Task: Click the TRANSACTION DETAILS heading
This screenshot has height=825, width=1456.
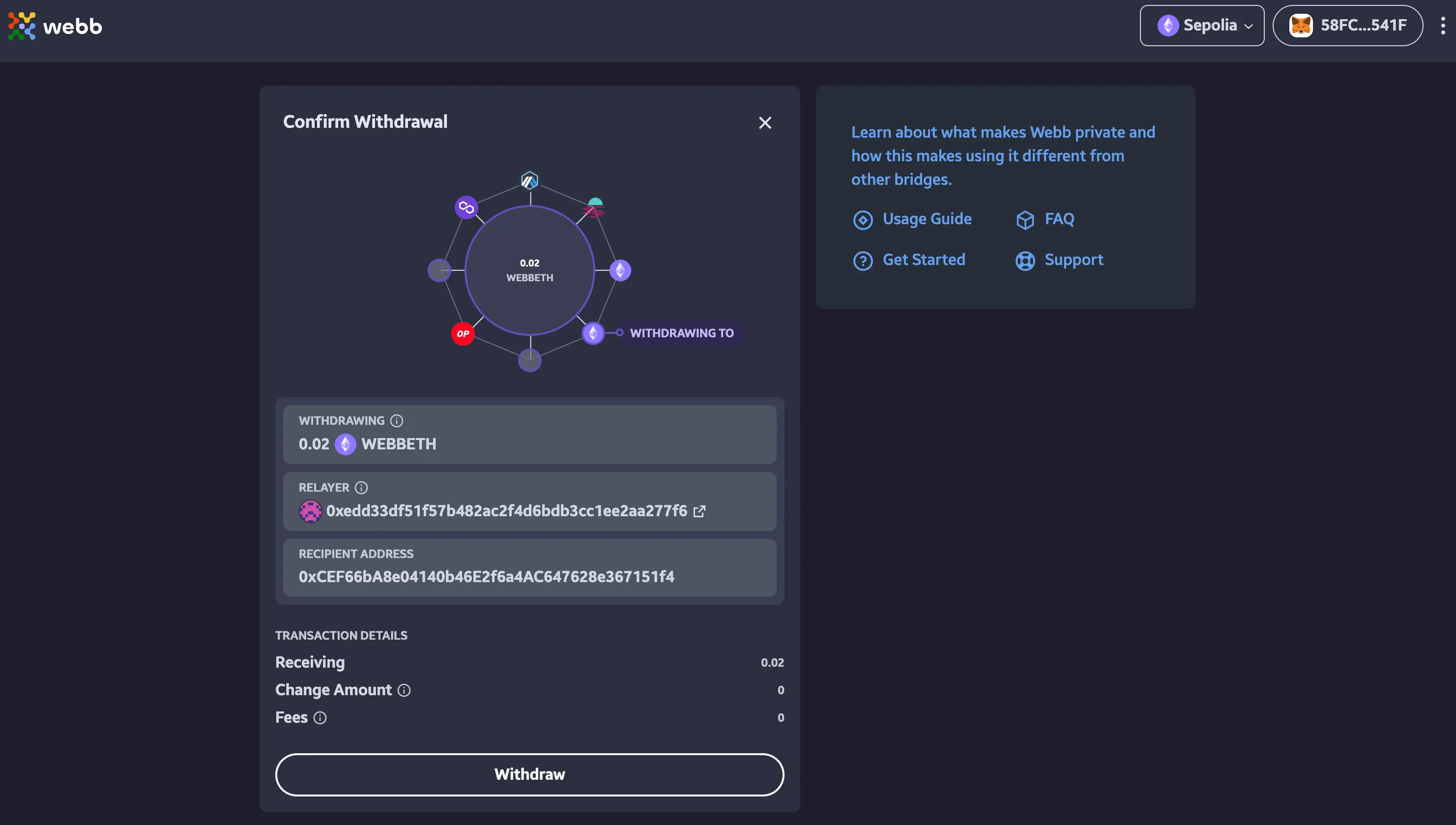Action: tap(341, 636)
